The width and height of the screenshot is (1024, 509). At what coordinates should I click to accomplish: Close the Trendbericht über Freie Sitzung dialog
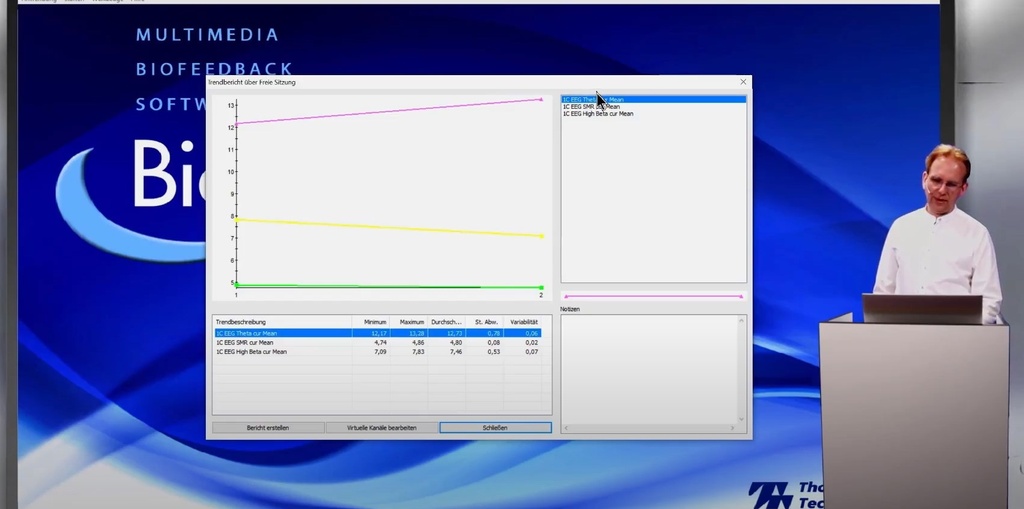(743, 82)
